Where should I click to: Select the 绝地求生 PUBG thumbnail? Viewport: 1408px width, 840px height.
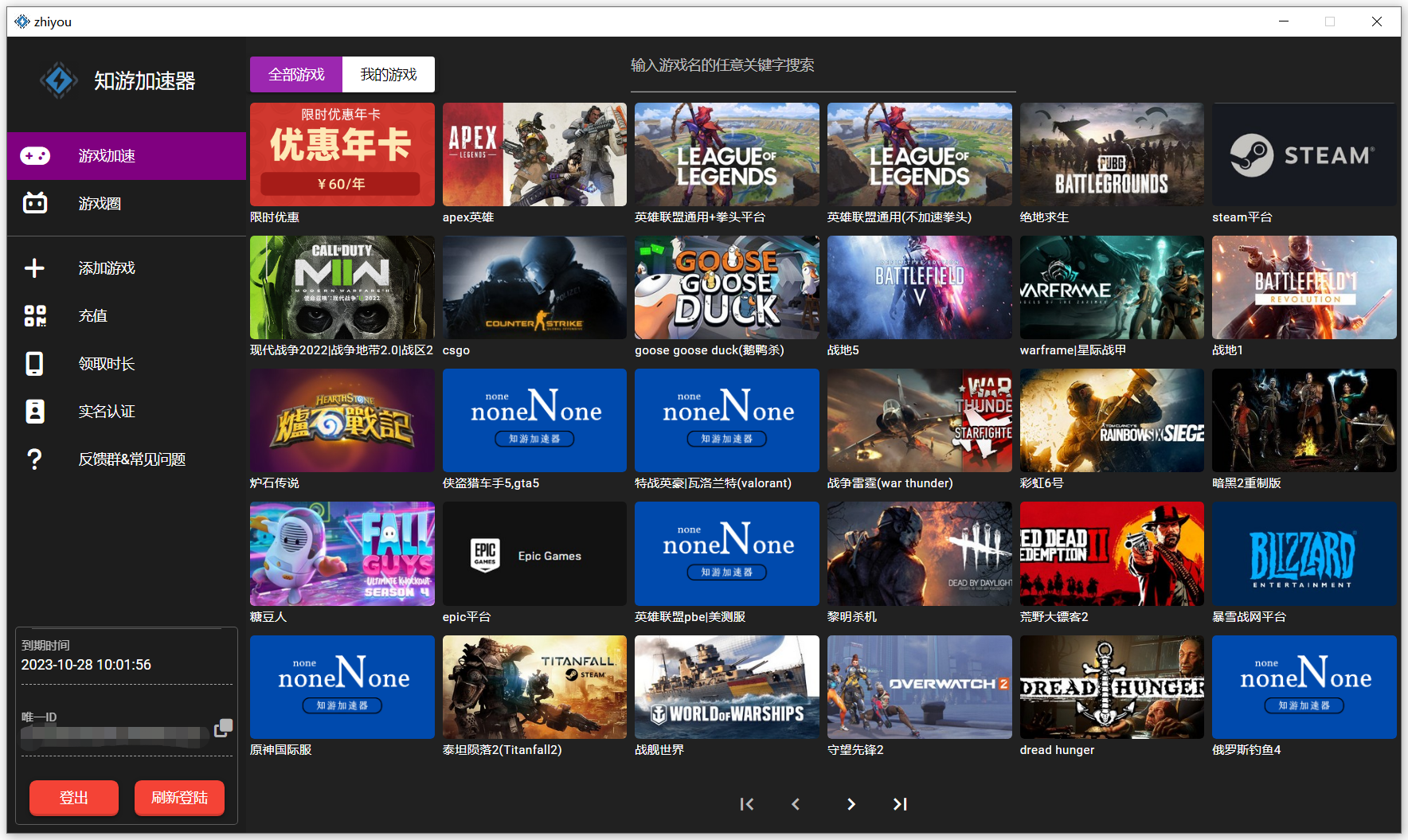[1112, 154]
